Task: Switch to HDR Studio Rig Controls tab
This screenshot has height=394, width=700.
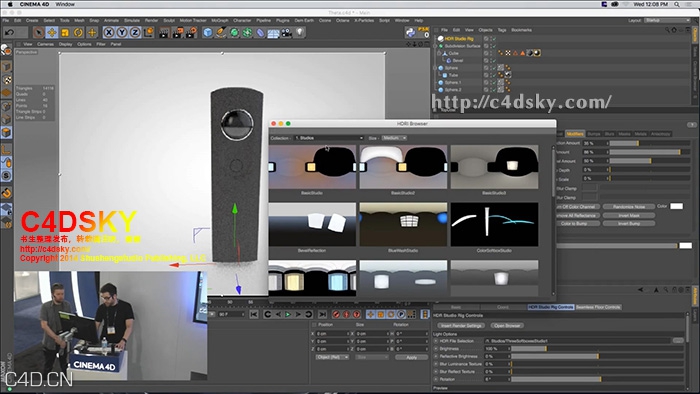Action: pyautogui.click(x=550, y=307)
